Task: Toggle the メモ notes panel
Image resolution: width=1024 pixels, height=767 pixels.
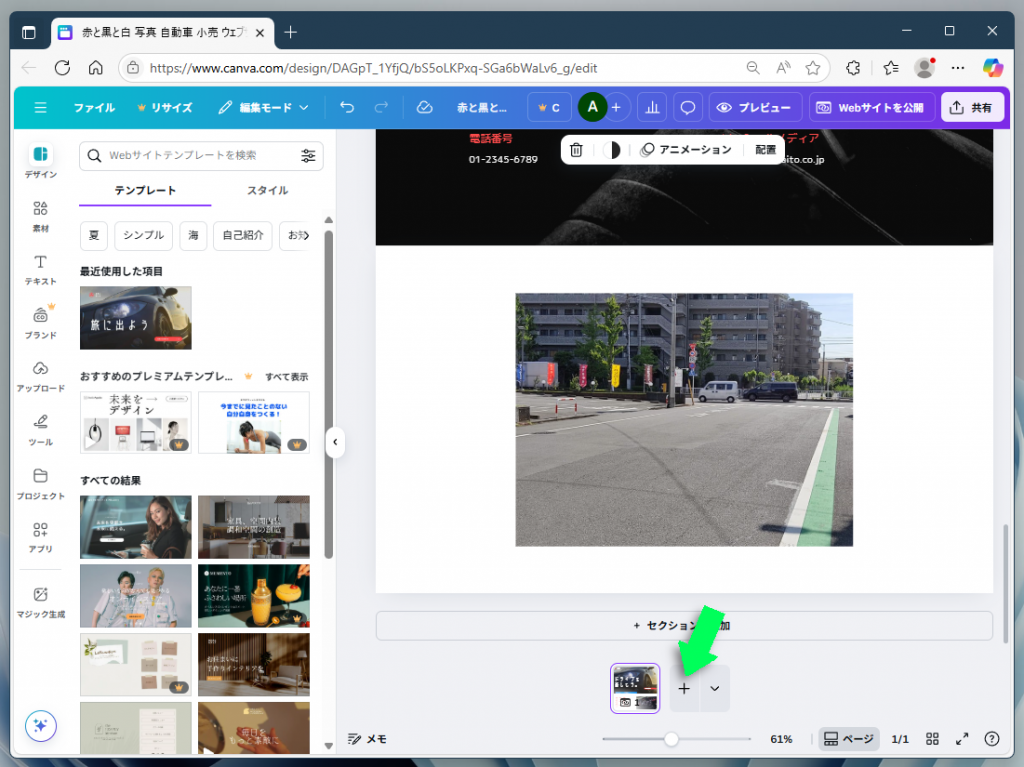Action: pyautogui.click(x=367, y=739)
